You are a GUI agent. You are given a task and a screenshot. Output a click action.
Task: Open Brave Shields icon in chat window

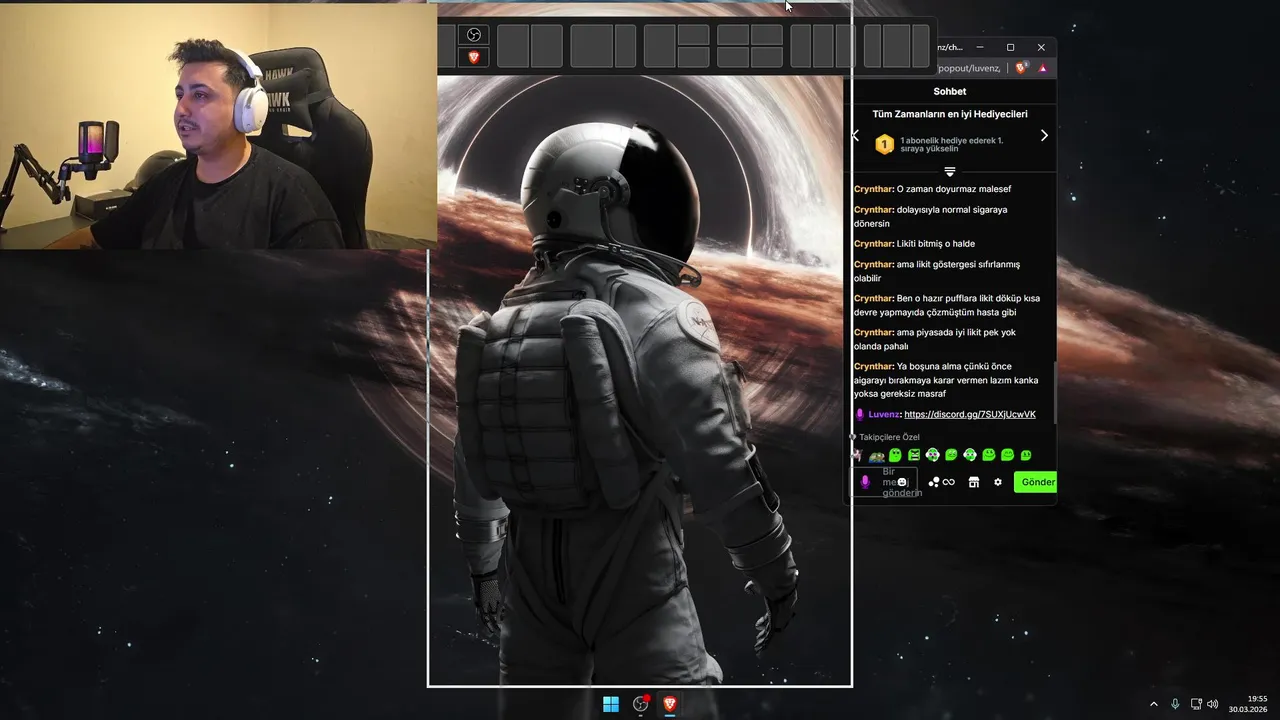[1021, 68]
